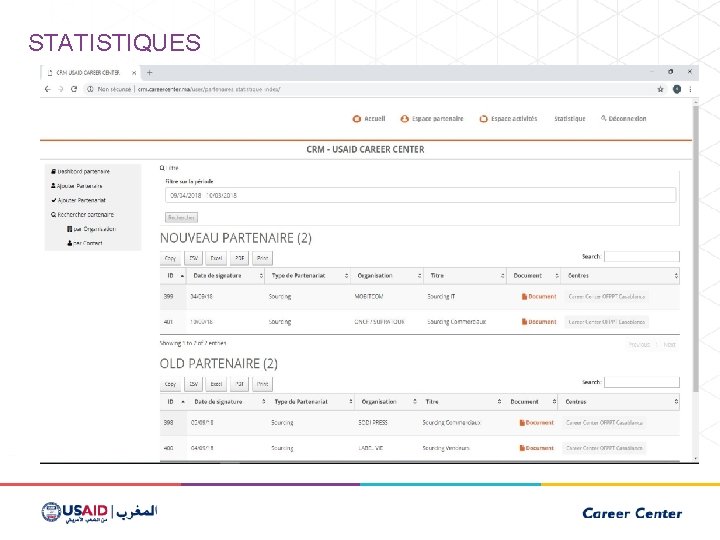
Task: Click Ajouter Partenariat sidebar link
Action: click(x=79, y=200)
